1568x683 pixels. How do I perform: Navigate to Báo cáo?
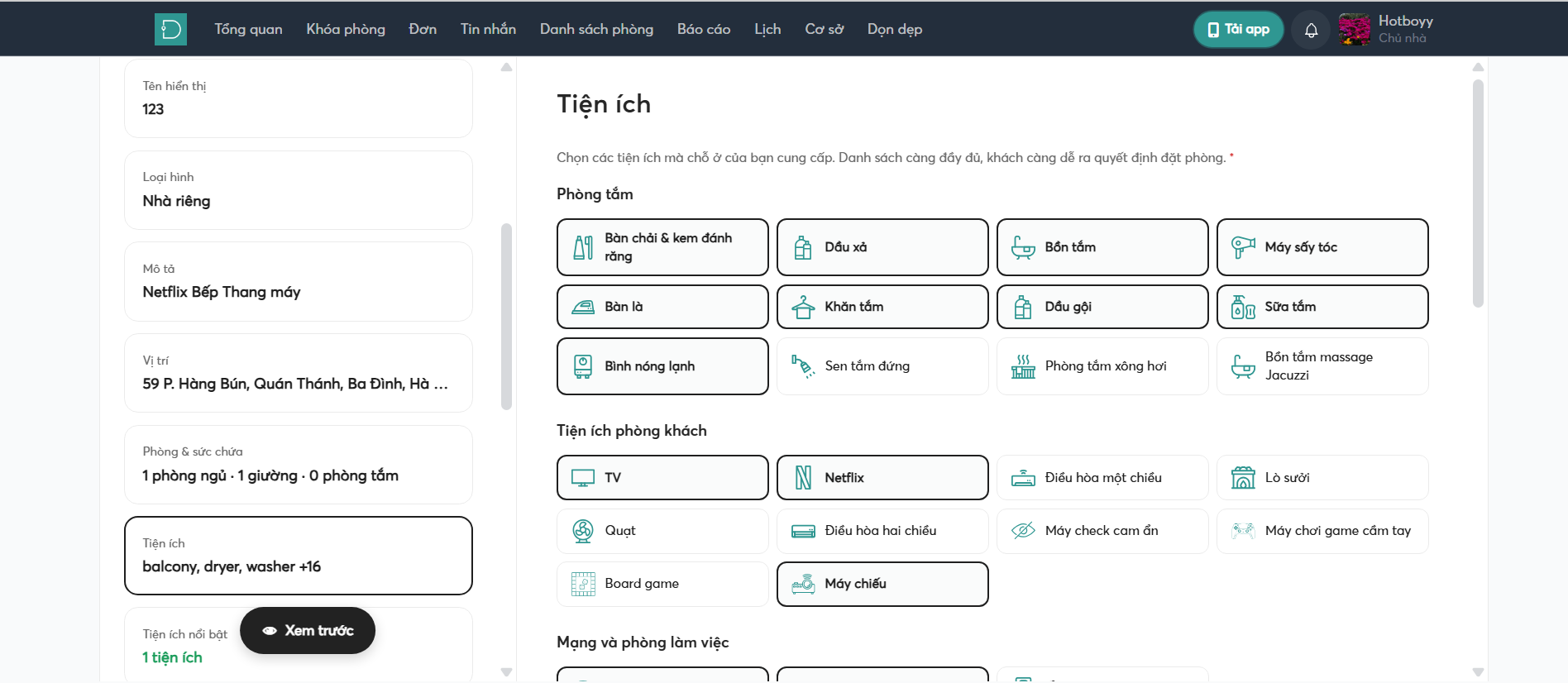704,29
